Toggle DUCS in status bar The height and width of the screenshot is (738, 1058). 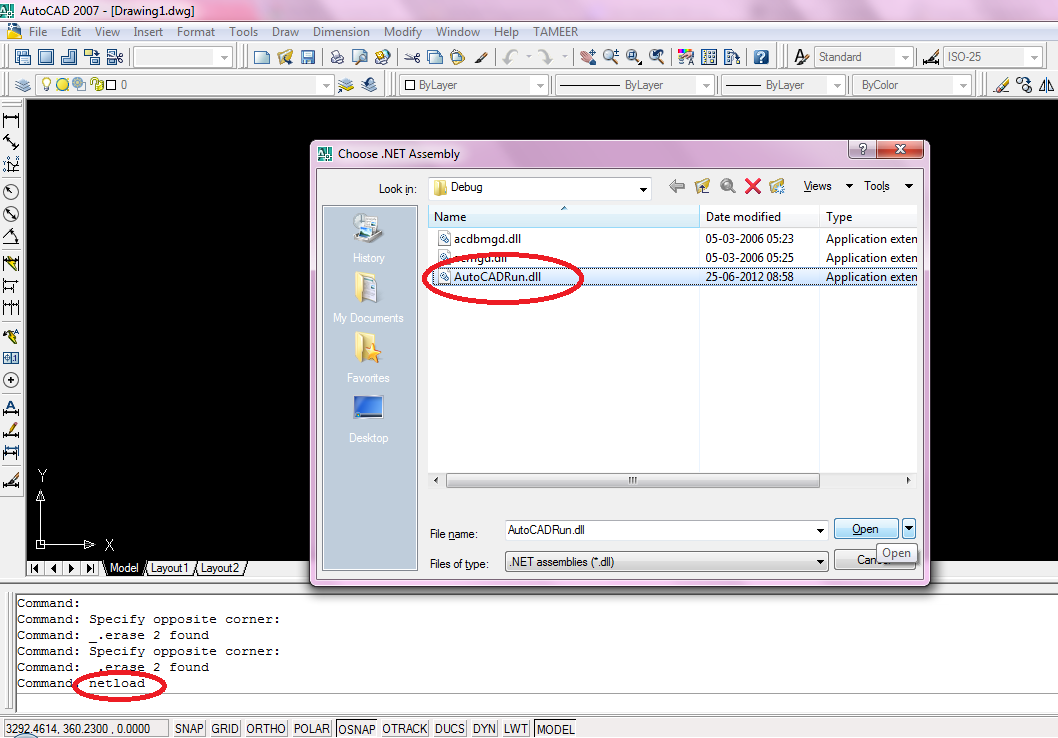click(x=449, y=729)
